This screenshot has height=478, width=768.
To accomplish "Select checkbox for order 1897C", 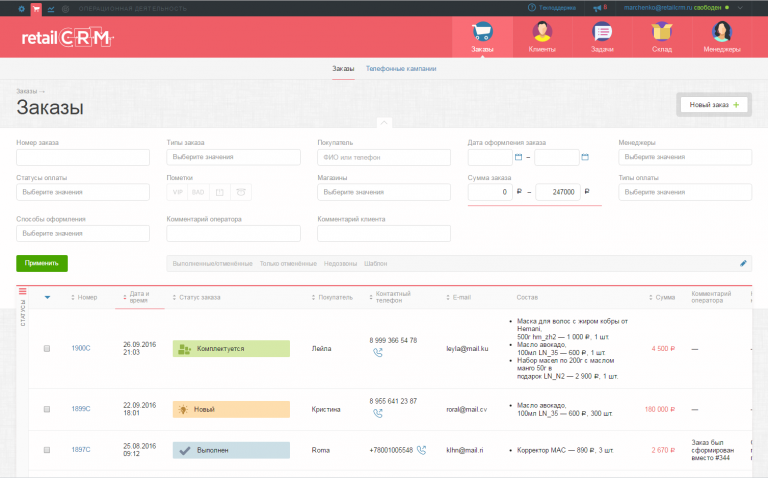I will [47, 450].
